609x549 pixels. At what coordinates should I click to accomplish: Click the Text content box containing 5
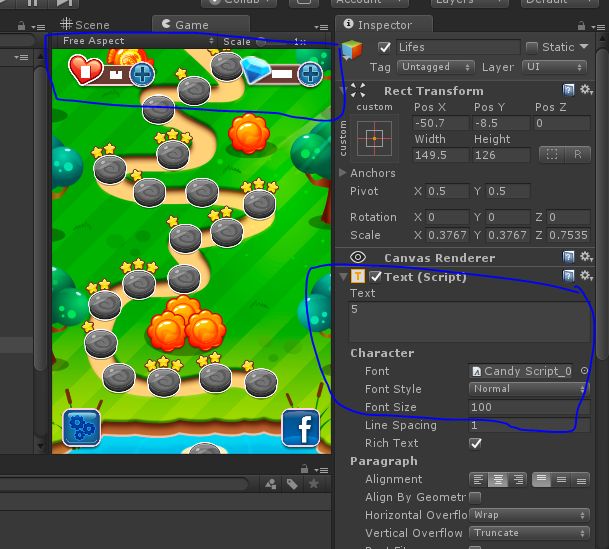point(469,322)
